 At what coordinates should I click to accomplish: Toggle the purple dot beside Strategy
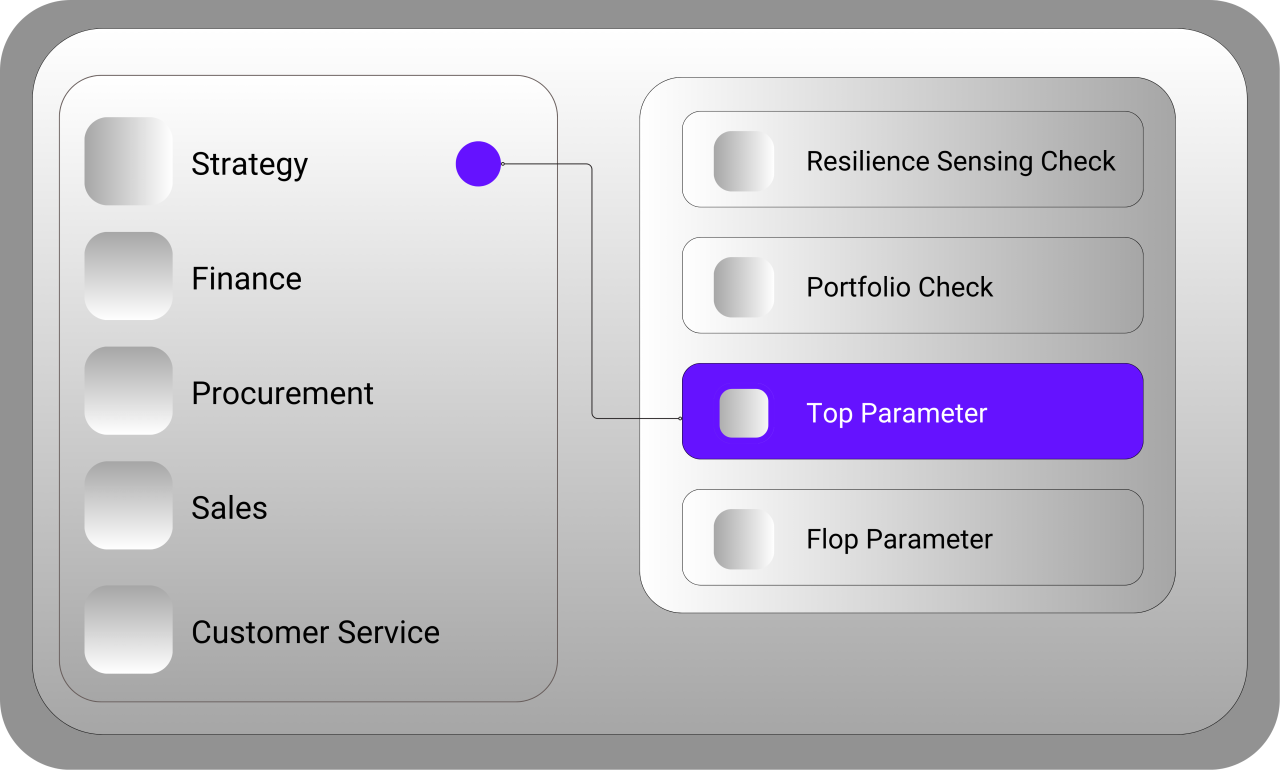click(478, 164)
